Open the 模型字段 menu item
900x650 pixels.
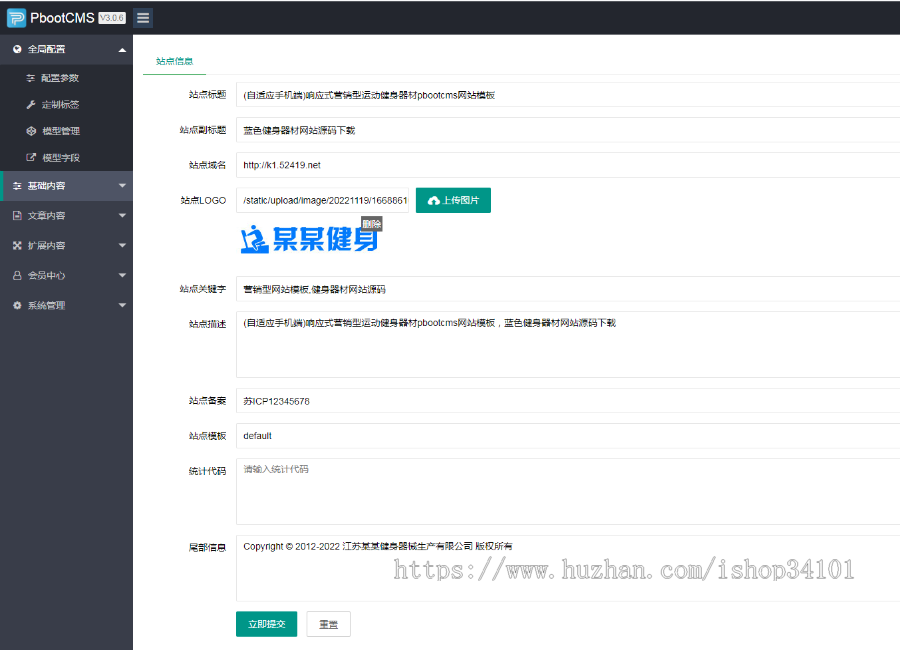tap(67, 157)
